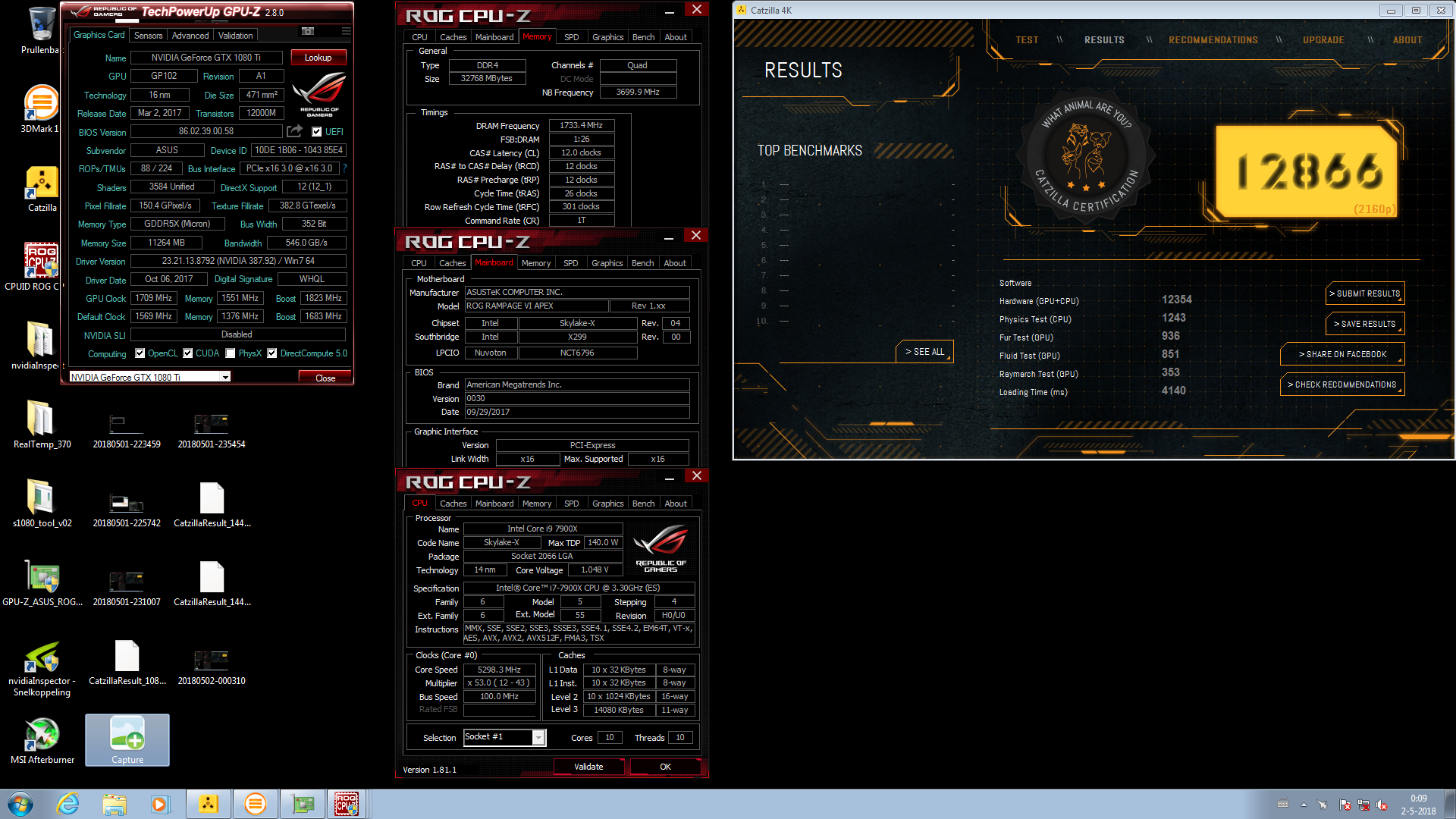The height and width of the screenshot is (819, 1456).
Task: Open SPD tab in top CPU-Z window
Action: (572, 37)
